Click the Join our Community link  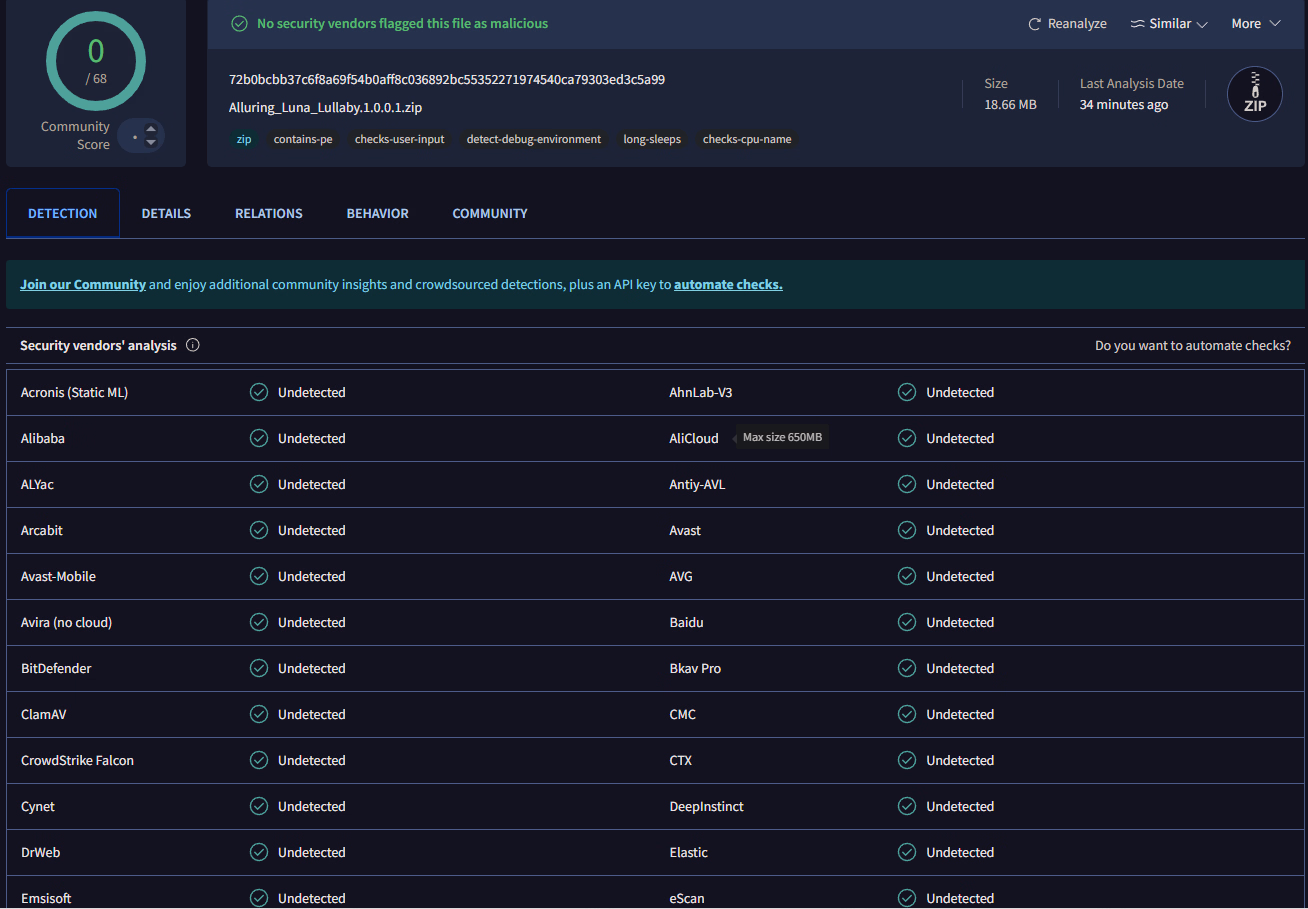pyautogui.click(x=83, y=284)
